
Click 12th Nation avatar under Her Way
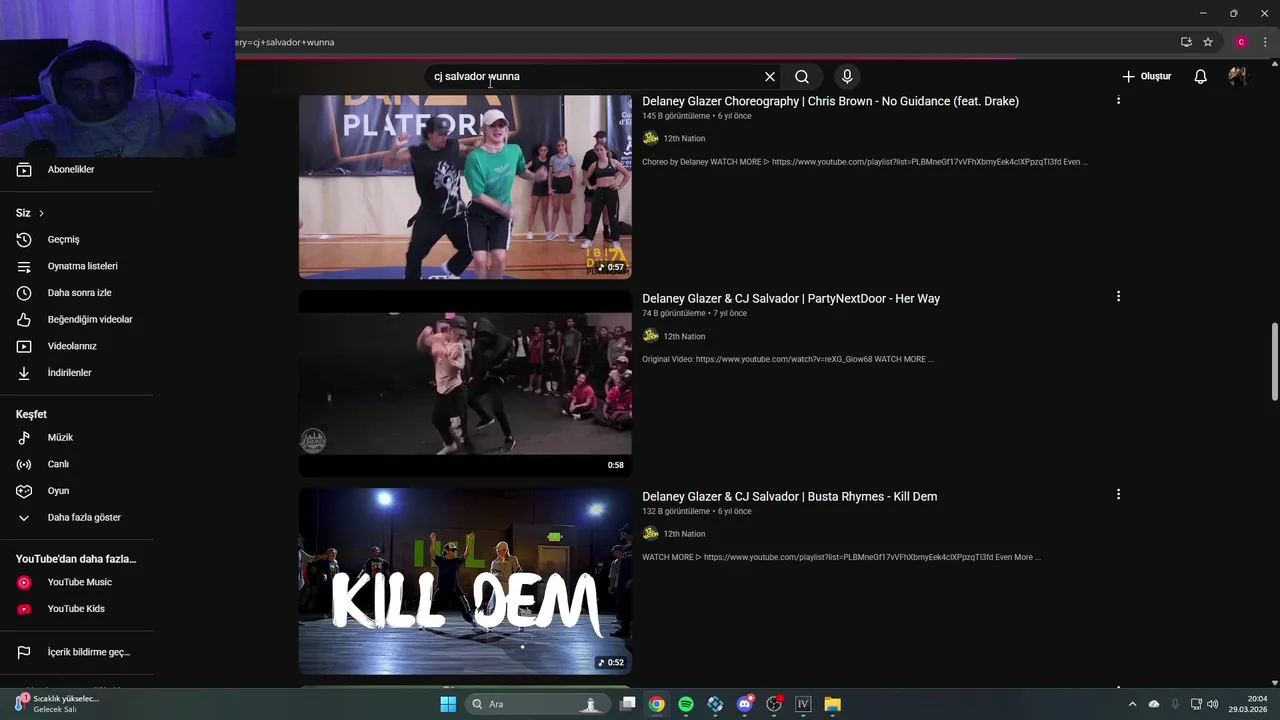pyautogui.click(x=651, y=337)
